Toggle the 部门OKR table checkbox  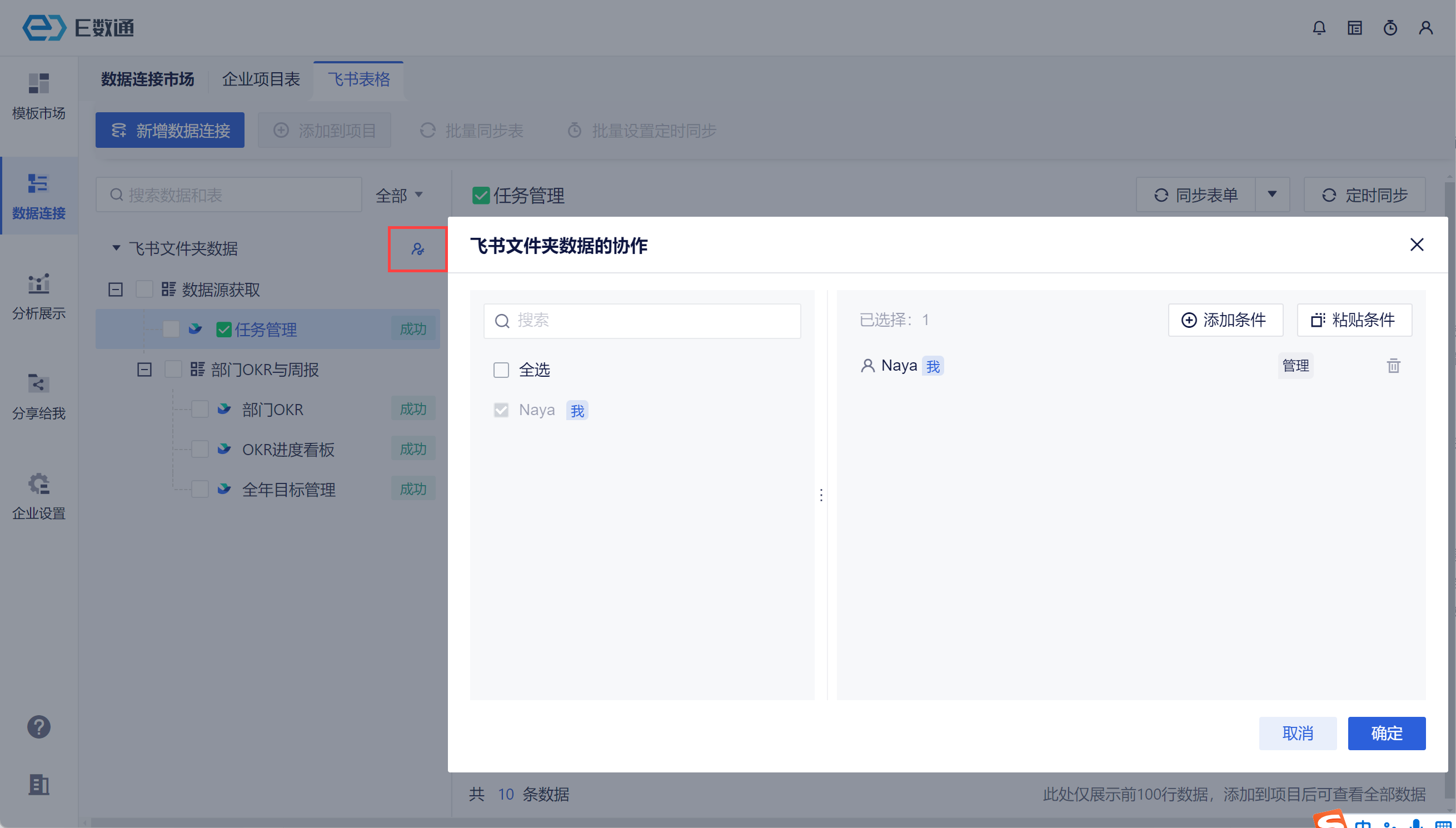tap(200, 410)
